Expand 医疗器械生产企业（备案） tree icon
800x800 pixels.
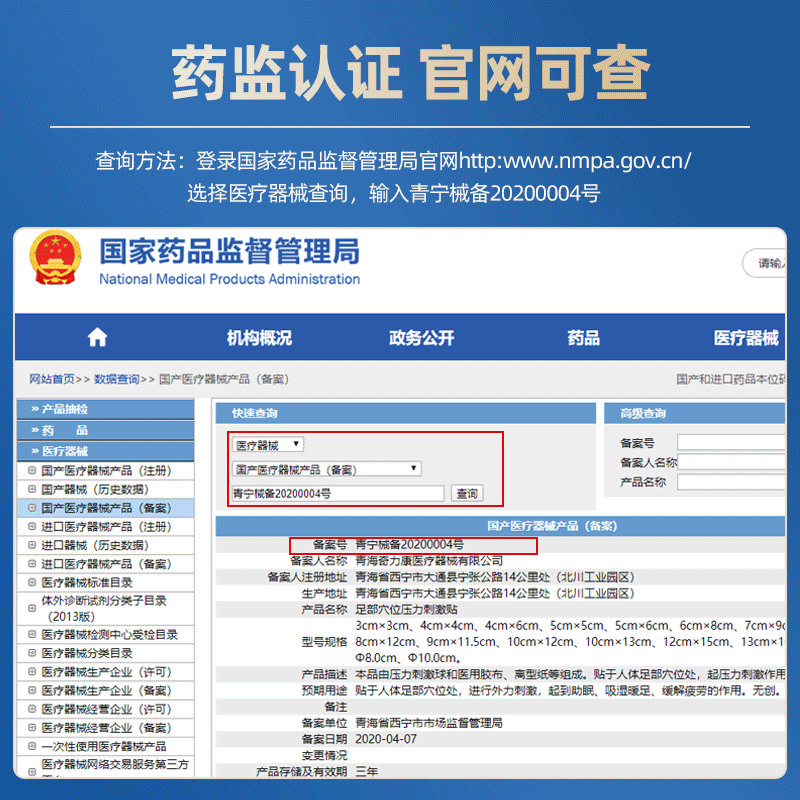(x=32, y=691)
